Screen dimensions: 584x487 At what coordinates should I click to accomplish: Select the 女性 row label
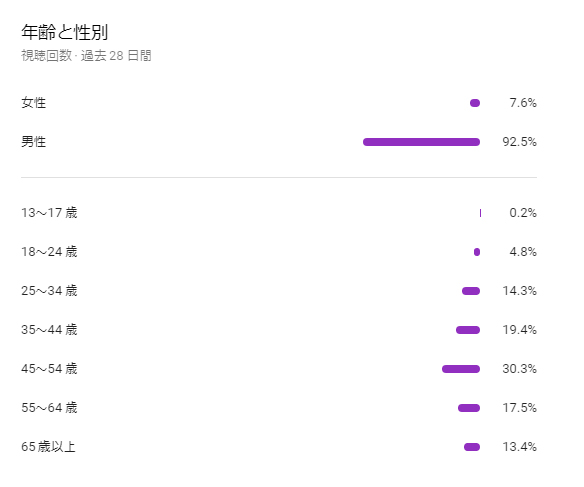(x=34, y=103)
